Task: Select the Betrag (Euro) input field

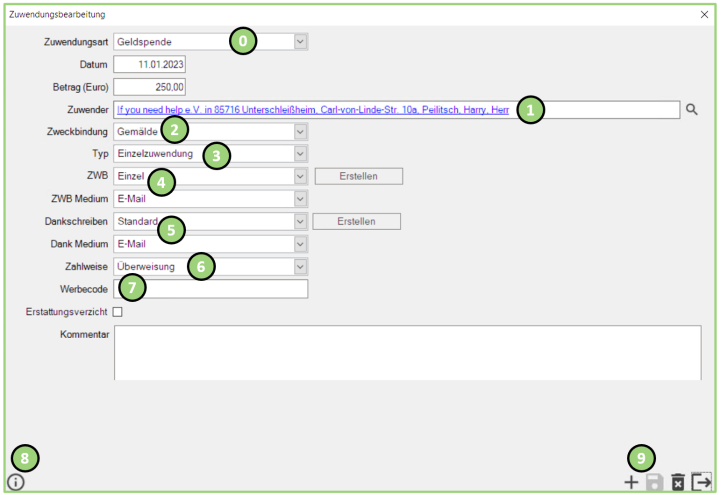Action: point(150,87)
